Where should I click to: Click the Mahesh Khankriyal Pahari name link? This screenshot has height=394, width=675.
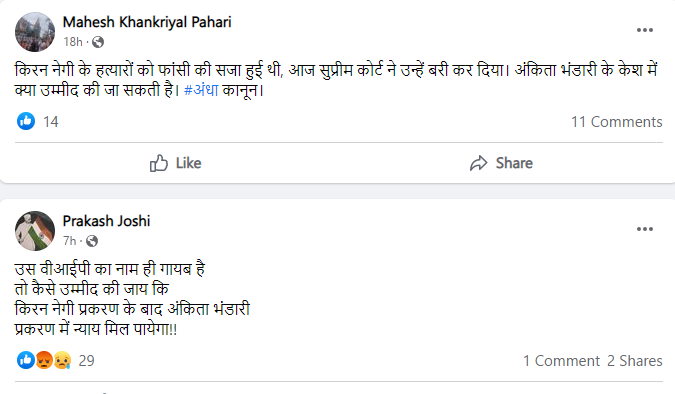coord(147,22)
